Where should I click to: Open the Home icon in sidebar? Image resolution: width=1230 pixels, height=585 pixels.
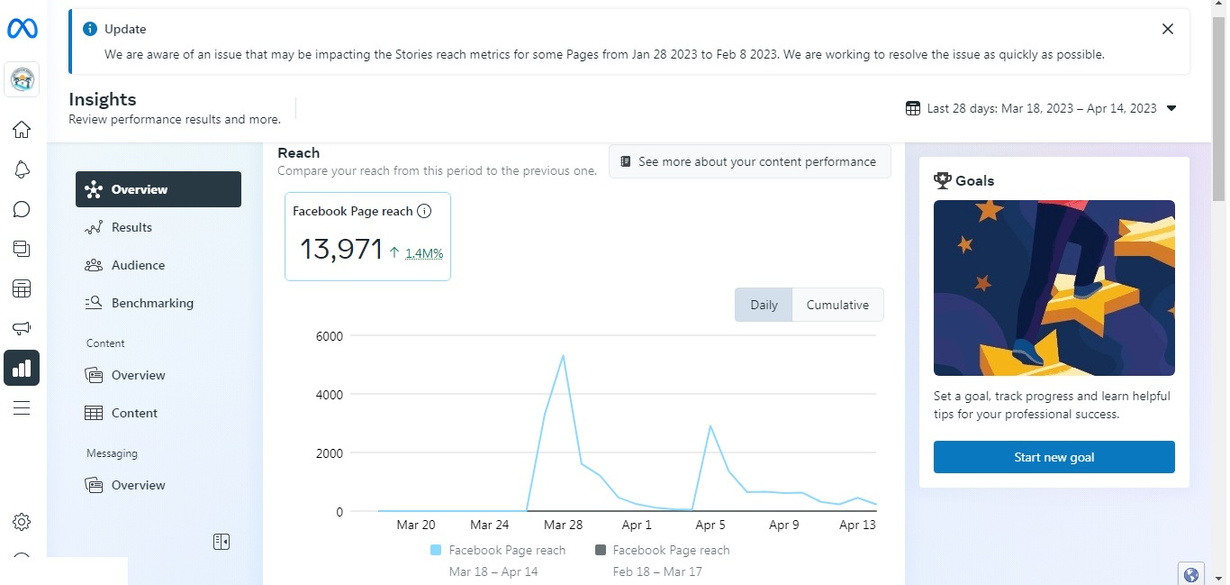click(x=21, y=130)
